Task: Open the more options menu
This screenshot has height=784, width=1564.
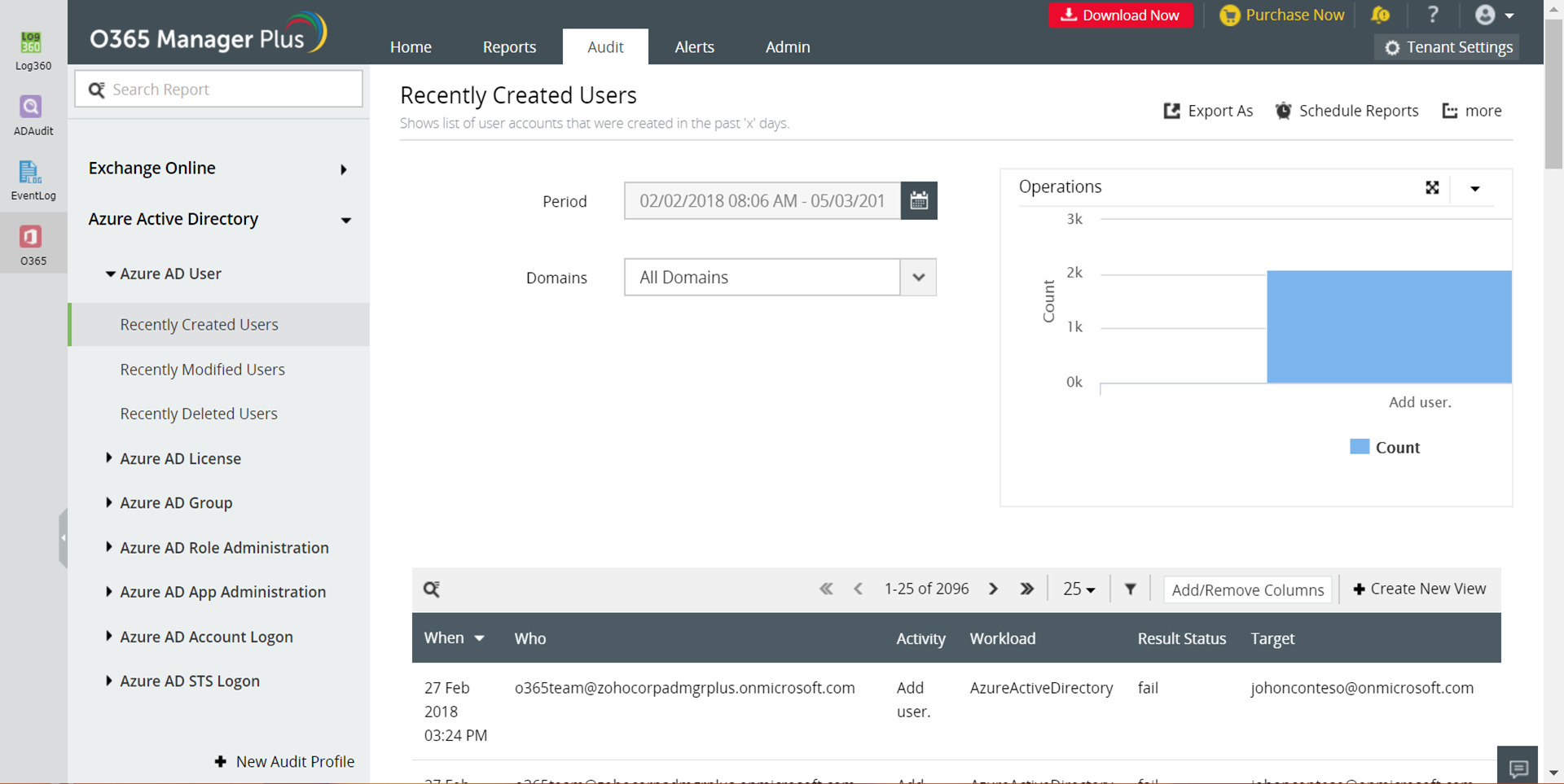Action: [1472, 111]
